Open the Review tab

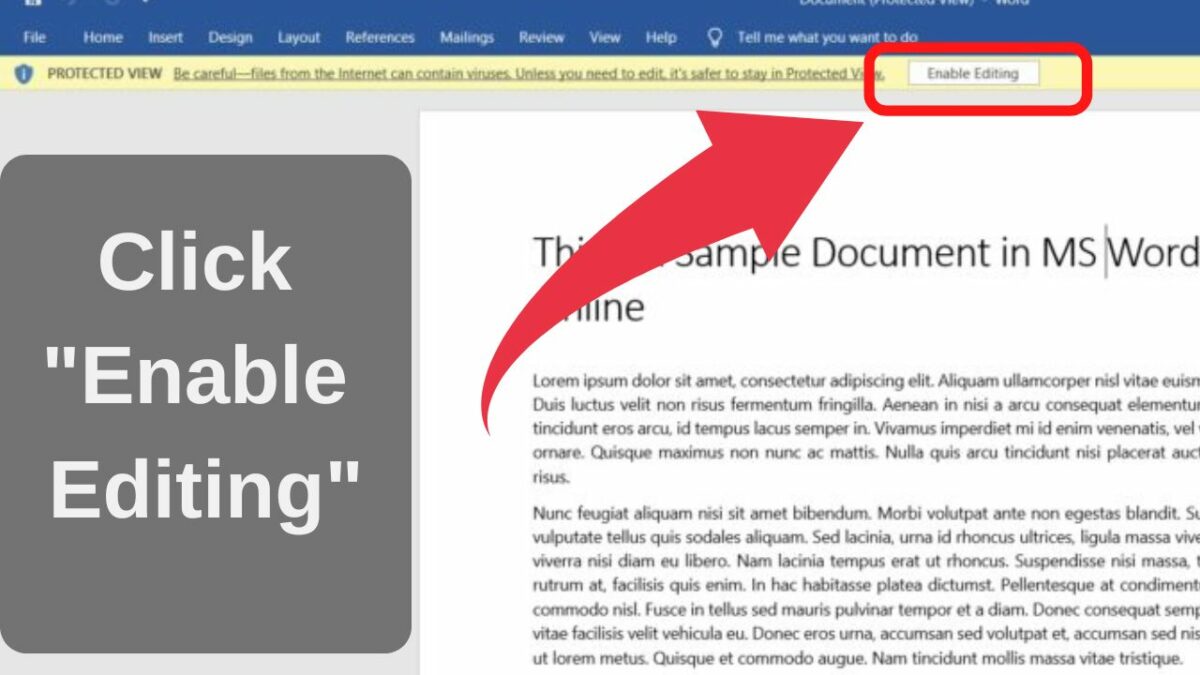click(541, 37)
